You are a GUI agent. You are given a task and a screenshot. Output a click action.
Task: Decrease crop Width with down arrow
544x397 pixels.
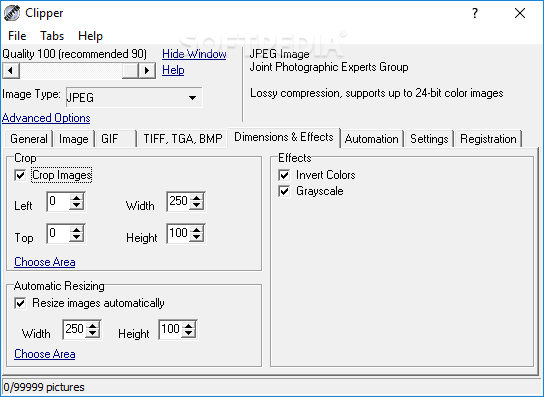click(197, 205)
